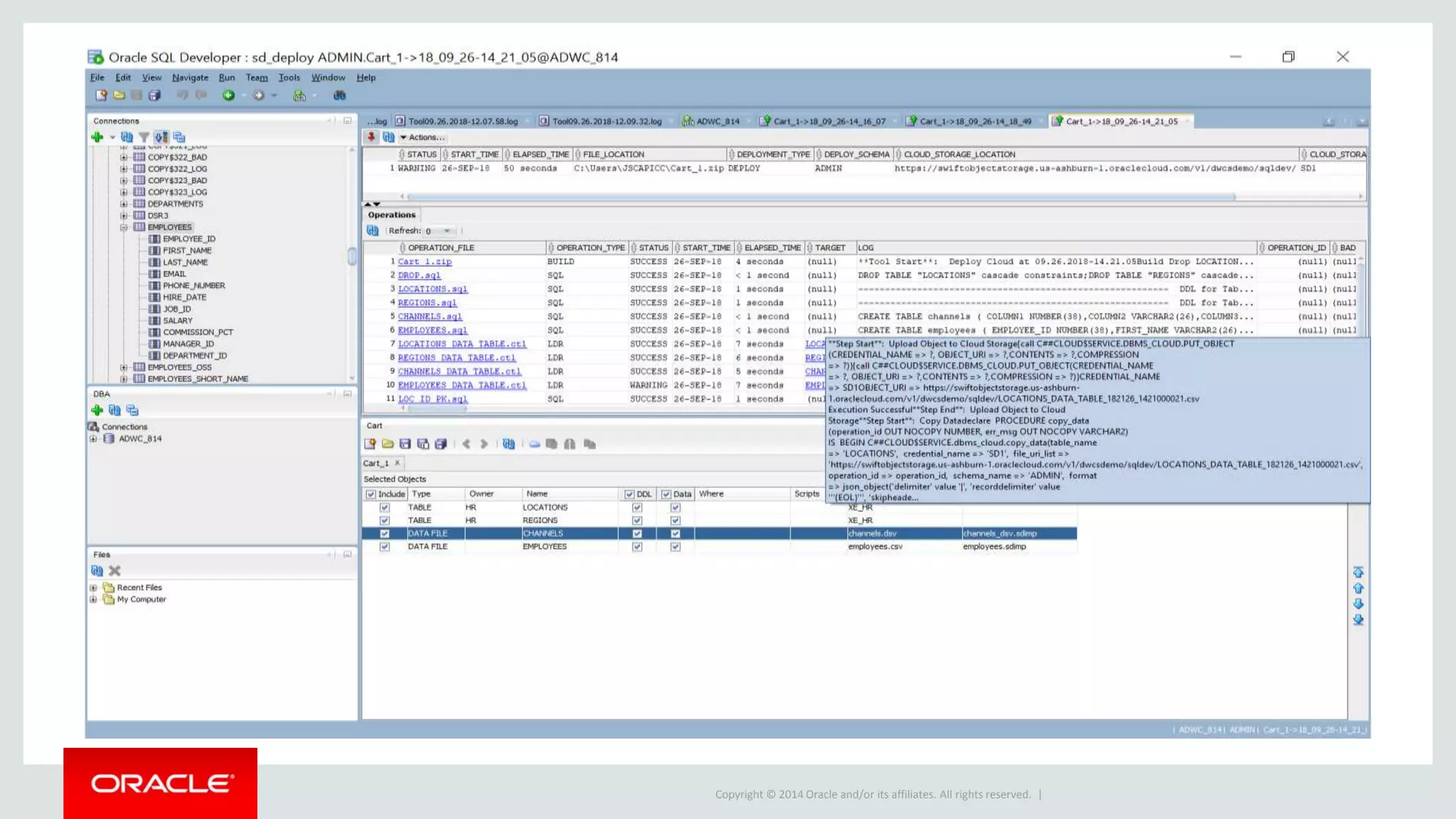The image size is (1456, 819).
Task: Click the Save All Carts icon
Action: 441,444
